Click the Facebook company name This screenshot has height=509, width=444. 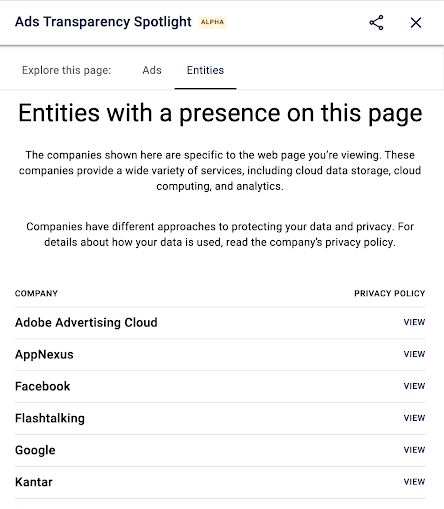43,386
